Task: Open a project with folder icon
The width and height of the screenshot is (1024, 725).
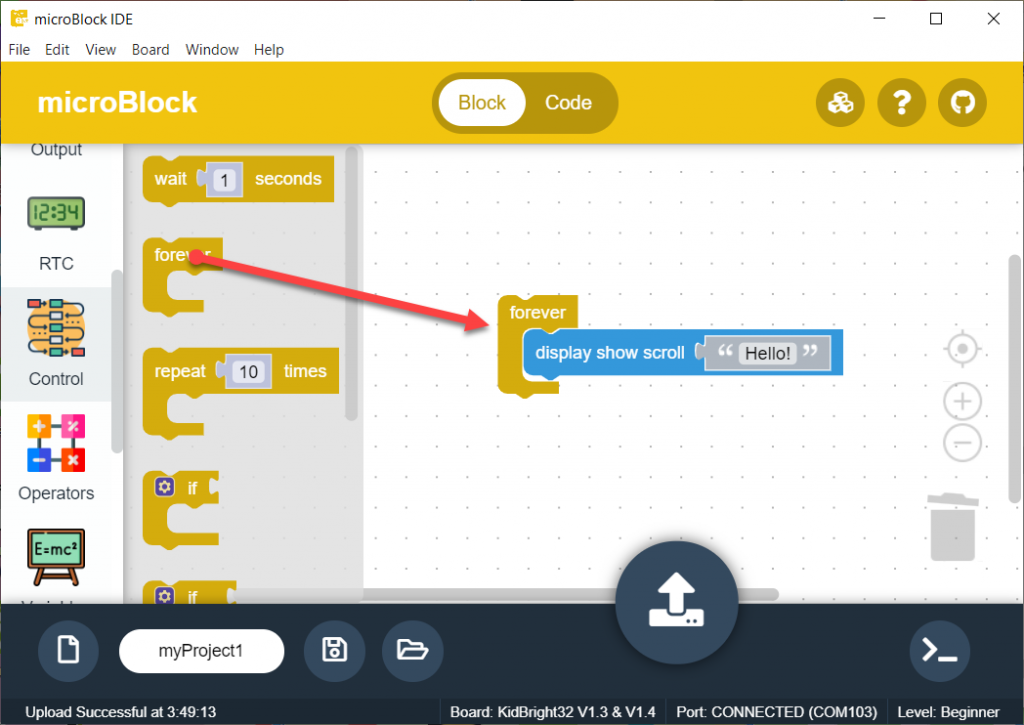Action: 412,651
